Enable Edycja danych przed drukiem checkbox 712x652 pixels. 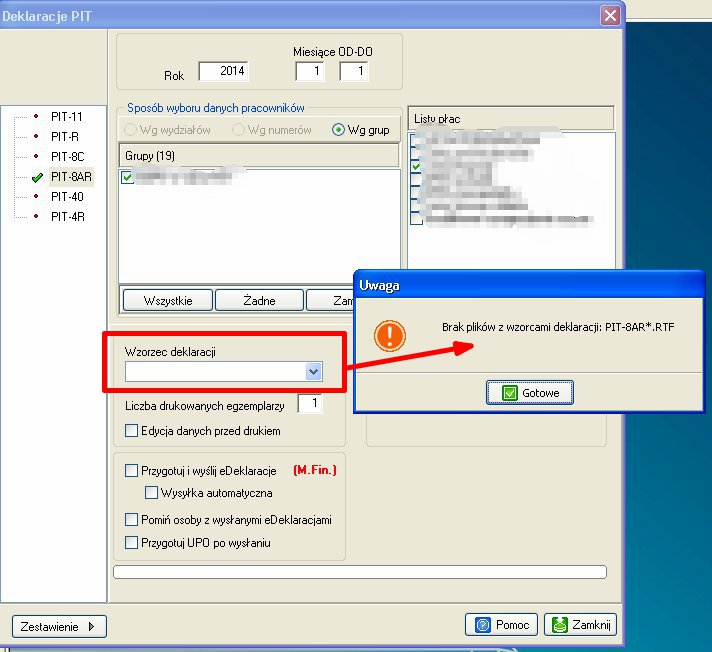(x=132, y=431)
